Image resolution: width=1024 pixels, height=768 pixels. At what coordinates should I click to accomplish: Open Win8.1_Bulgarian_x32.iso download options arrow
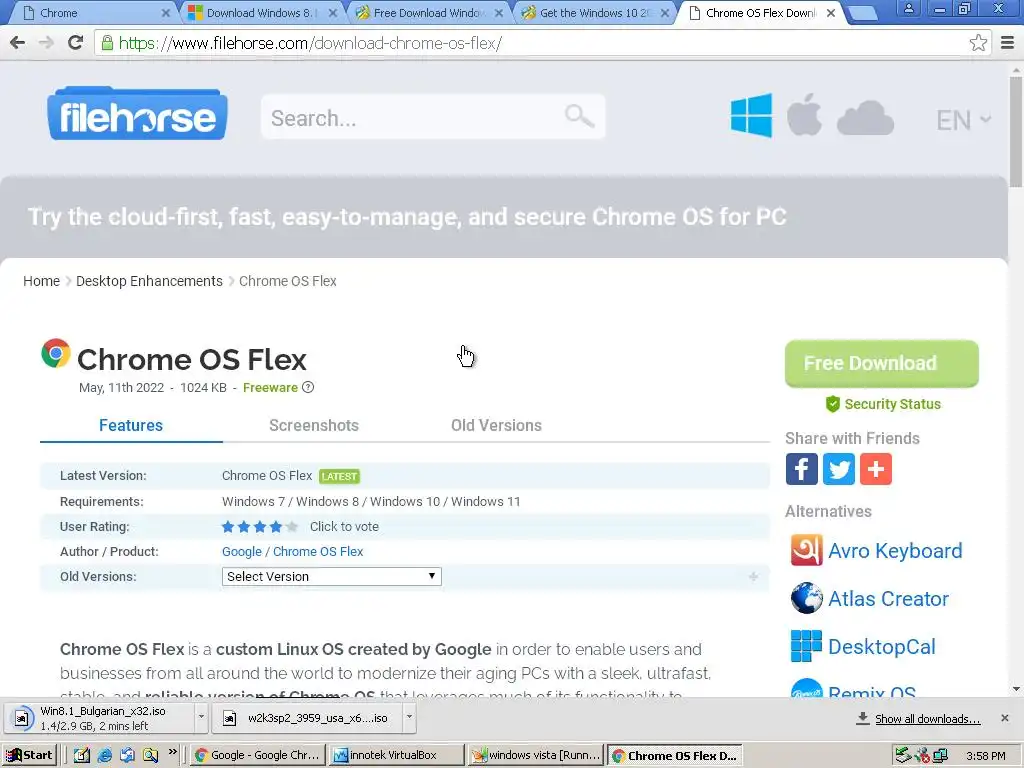click(x=201, y=717)
